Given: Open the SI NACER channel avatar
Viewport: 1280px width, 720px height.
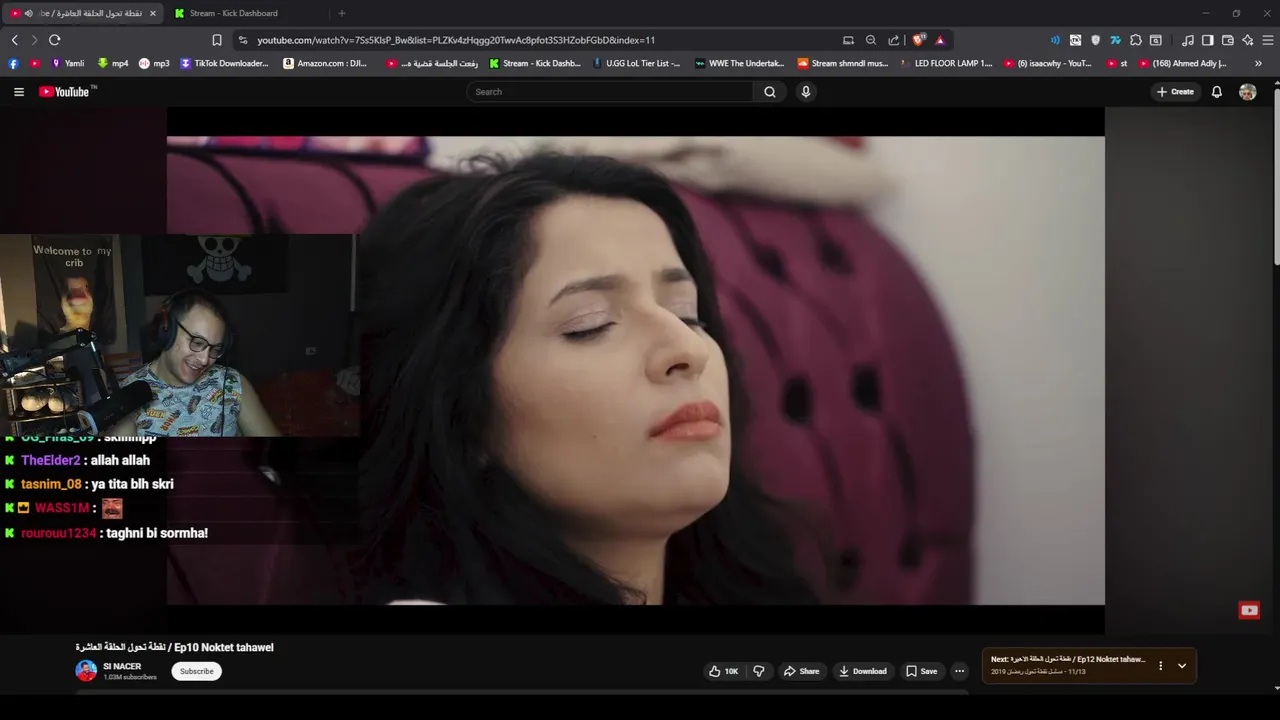Looking at the screenshot, I should pyautogui.click(x=86, y=671).
